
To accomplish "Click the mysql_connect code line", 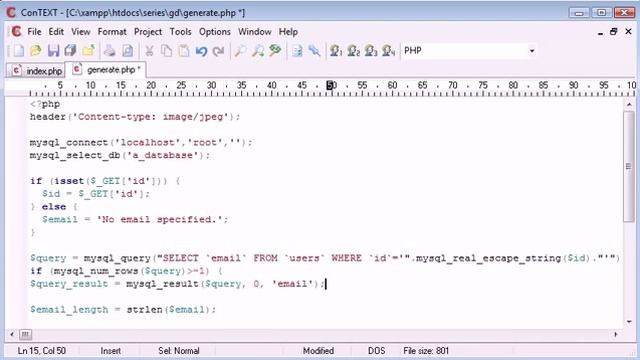I will (141, 142).
